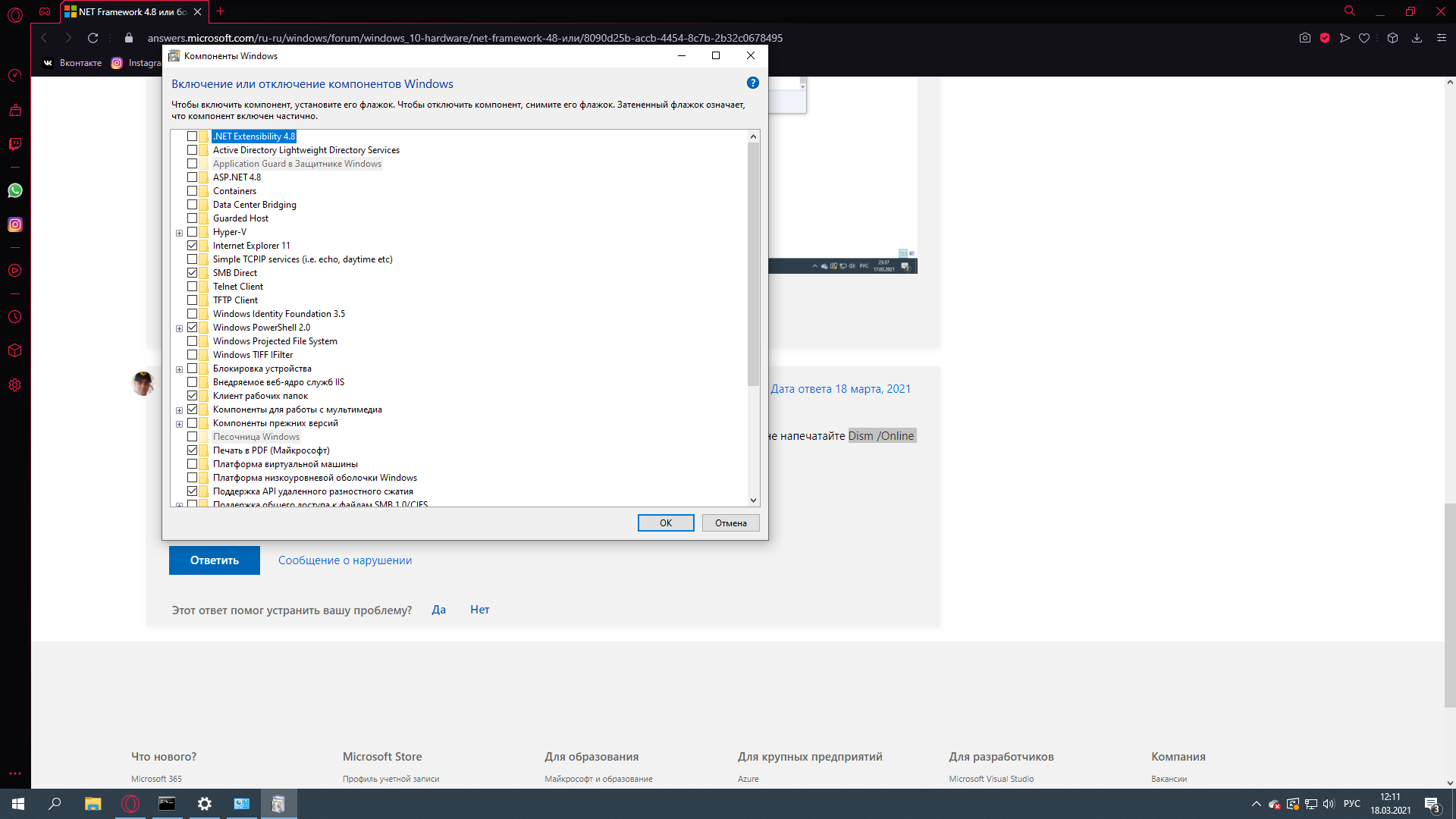Click OK to apply changes
1456x819 pixels.
(666, 522)
